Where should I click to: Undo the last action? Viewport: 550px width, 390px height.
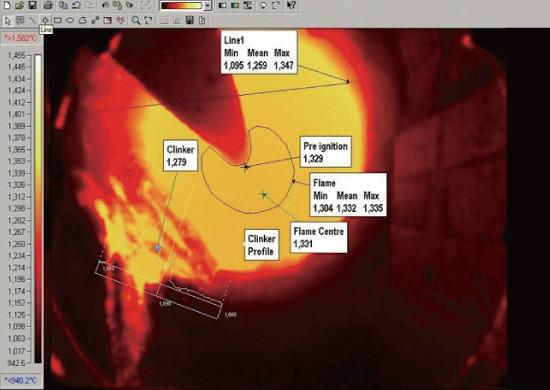click(76, 5)
